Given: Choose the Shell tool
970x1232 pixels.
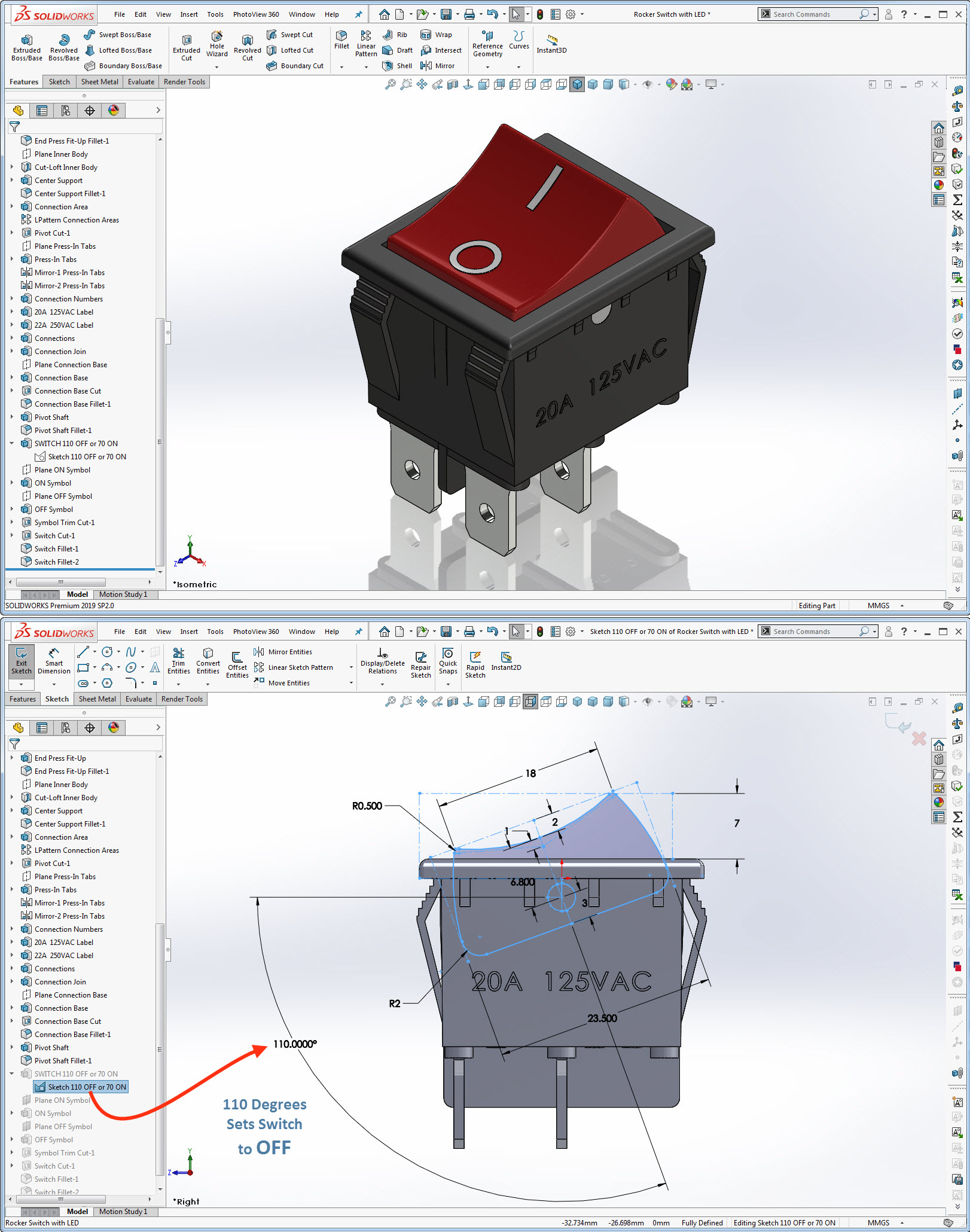Looking at the screenshot, I should (397, 66).
